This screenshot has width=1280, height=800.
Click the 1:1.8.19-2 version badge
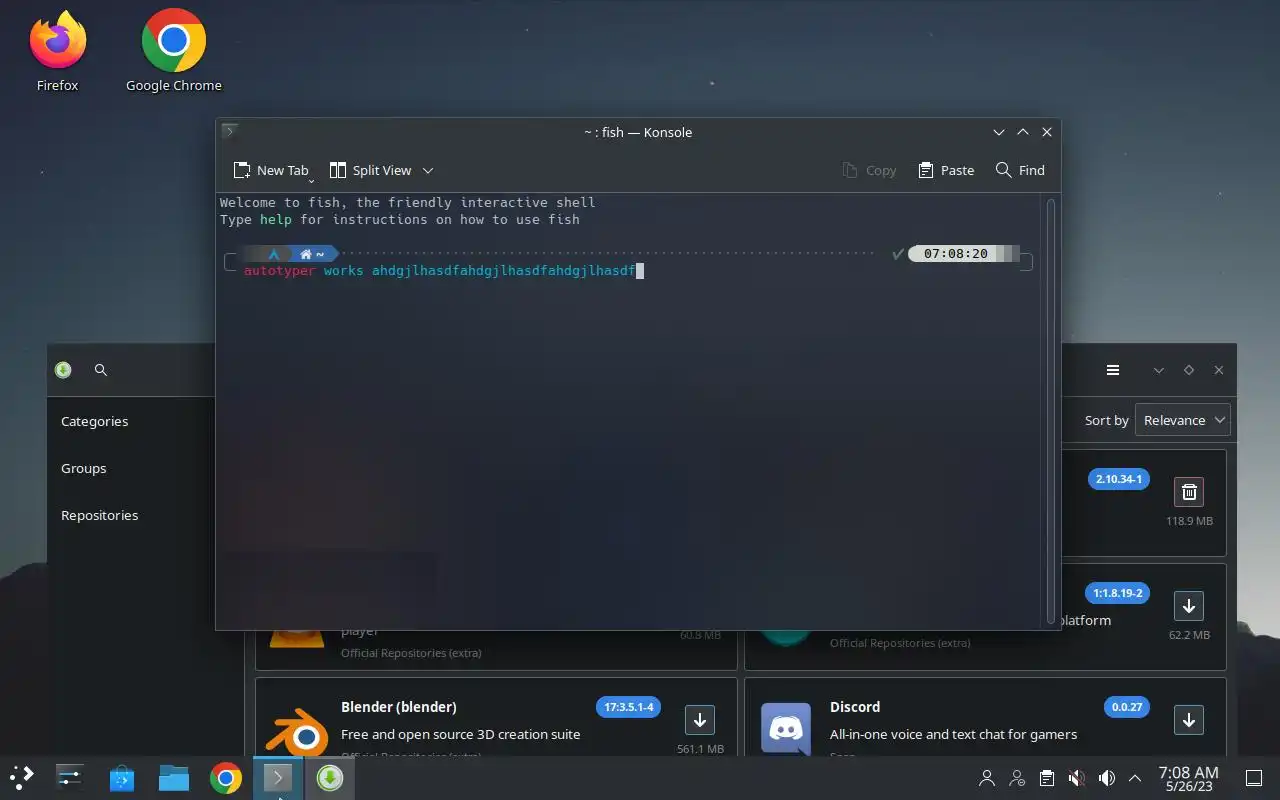pos(1117,593)
